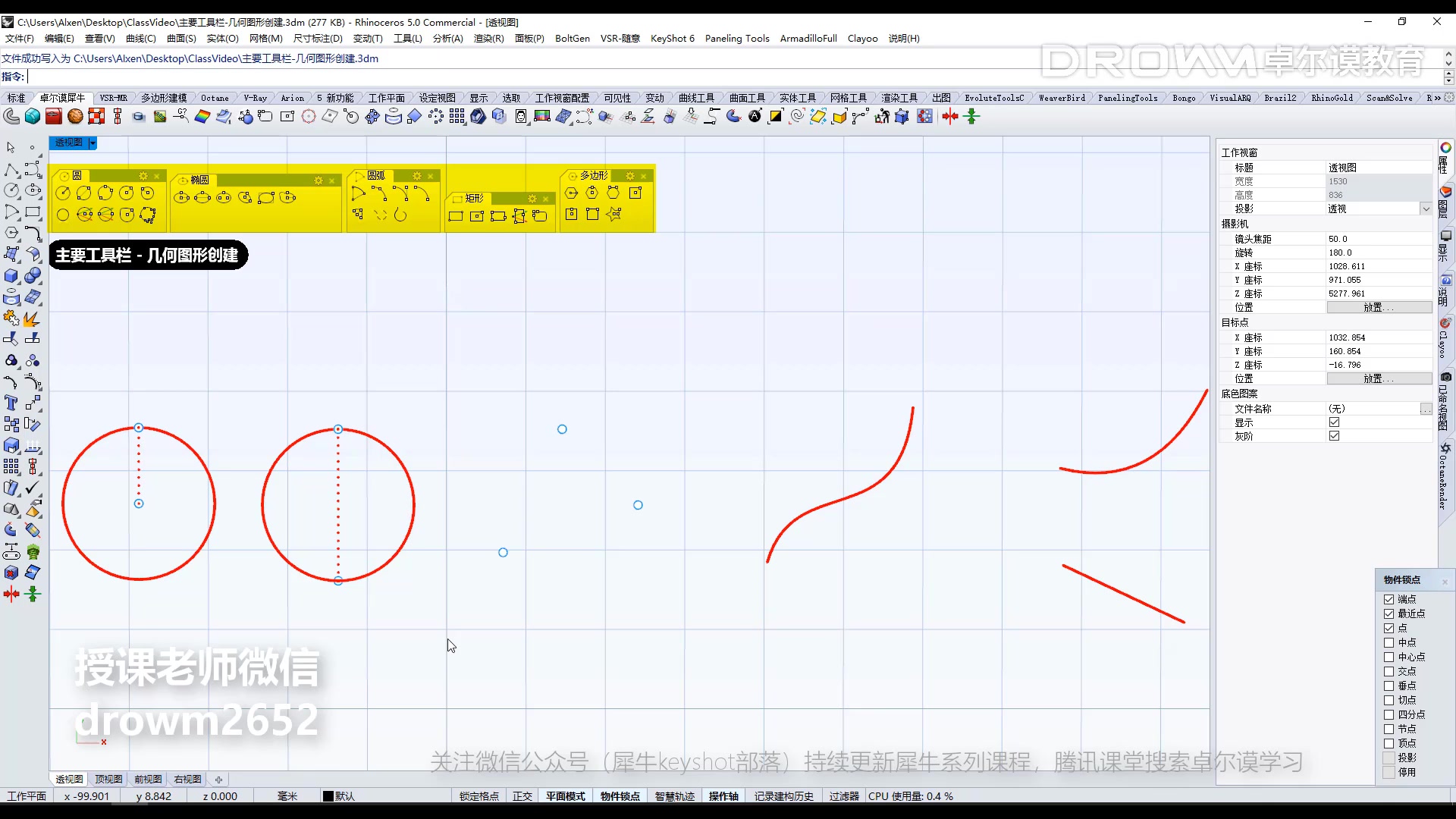
Task: Click the rainbow gradient surface toolbar icon
Action: [202, 116]
